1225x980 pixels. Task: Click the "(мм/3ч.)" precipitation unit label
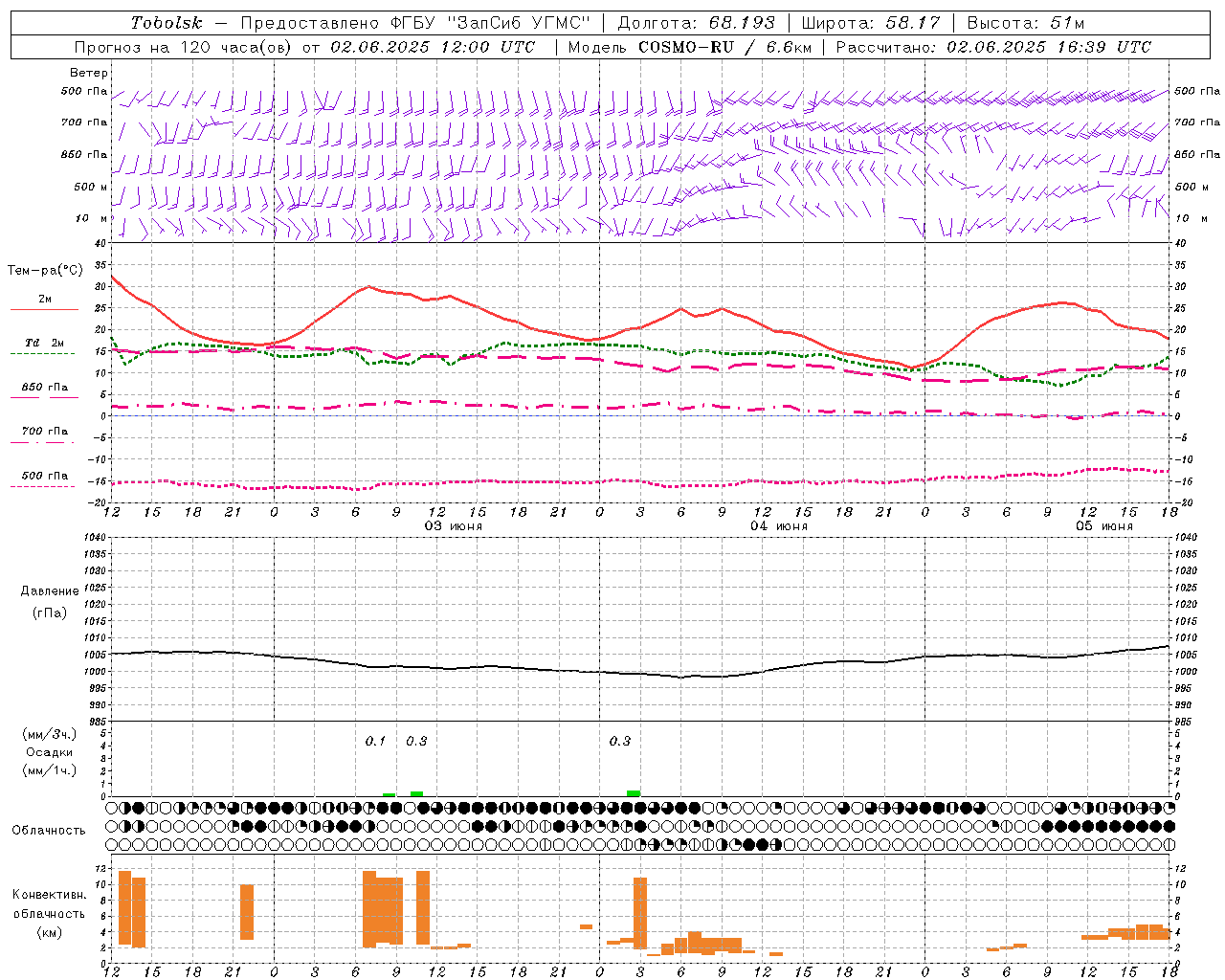pos(50,734)
